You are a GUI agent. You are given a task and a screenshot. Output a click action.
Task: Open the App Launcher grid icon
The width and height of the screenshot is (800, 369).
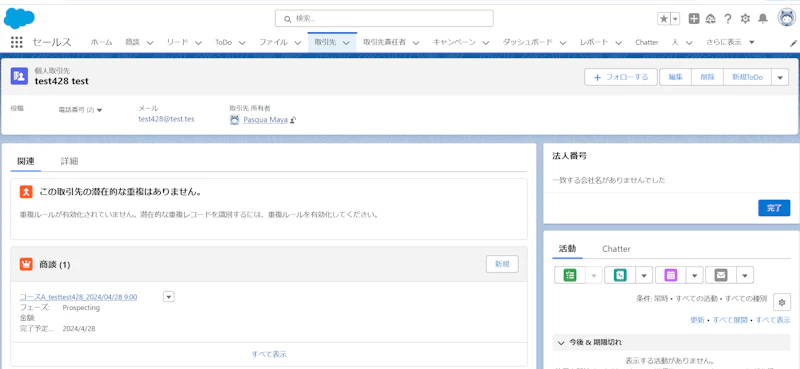(x=17, y=42)
